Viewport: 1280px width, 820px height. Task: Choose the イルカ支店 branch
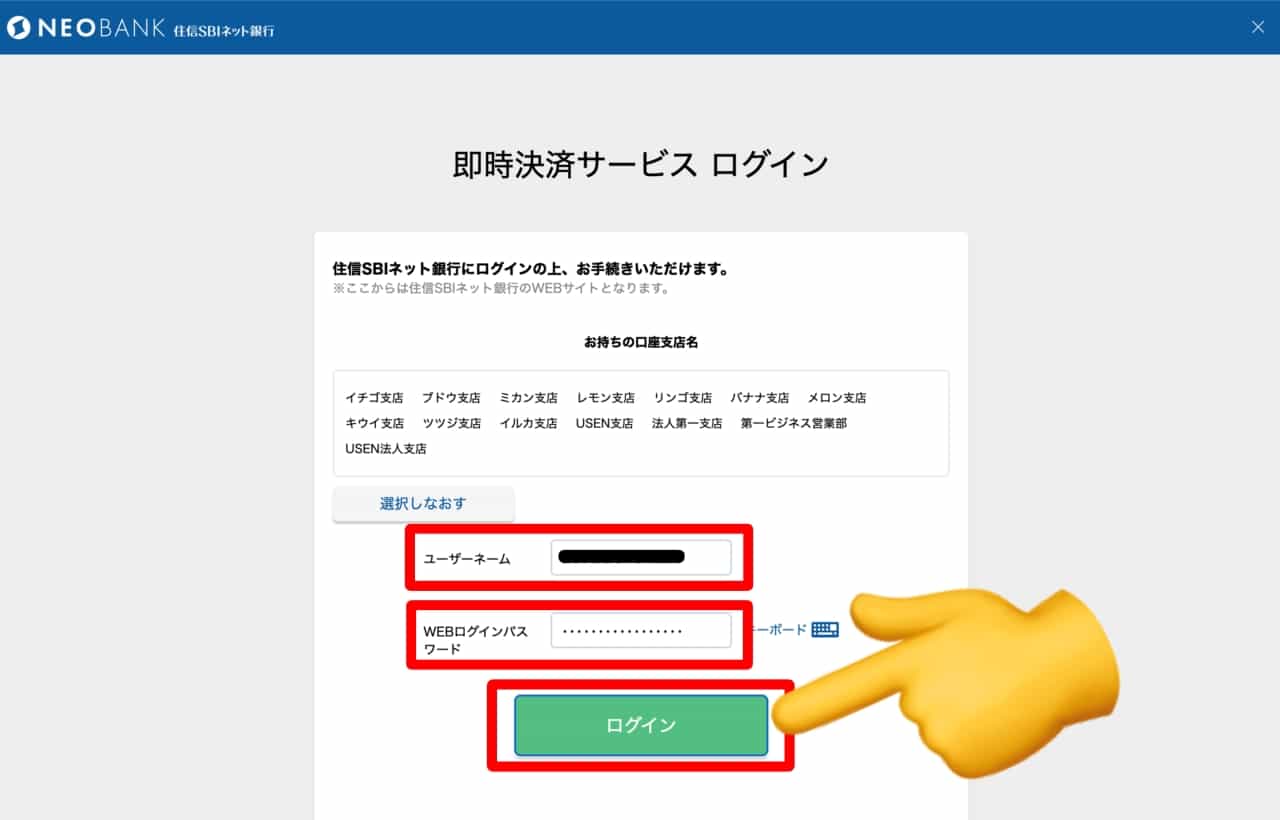pyautogui.click(x=528, y=424)
